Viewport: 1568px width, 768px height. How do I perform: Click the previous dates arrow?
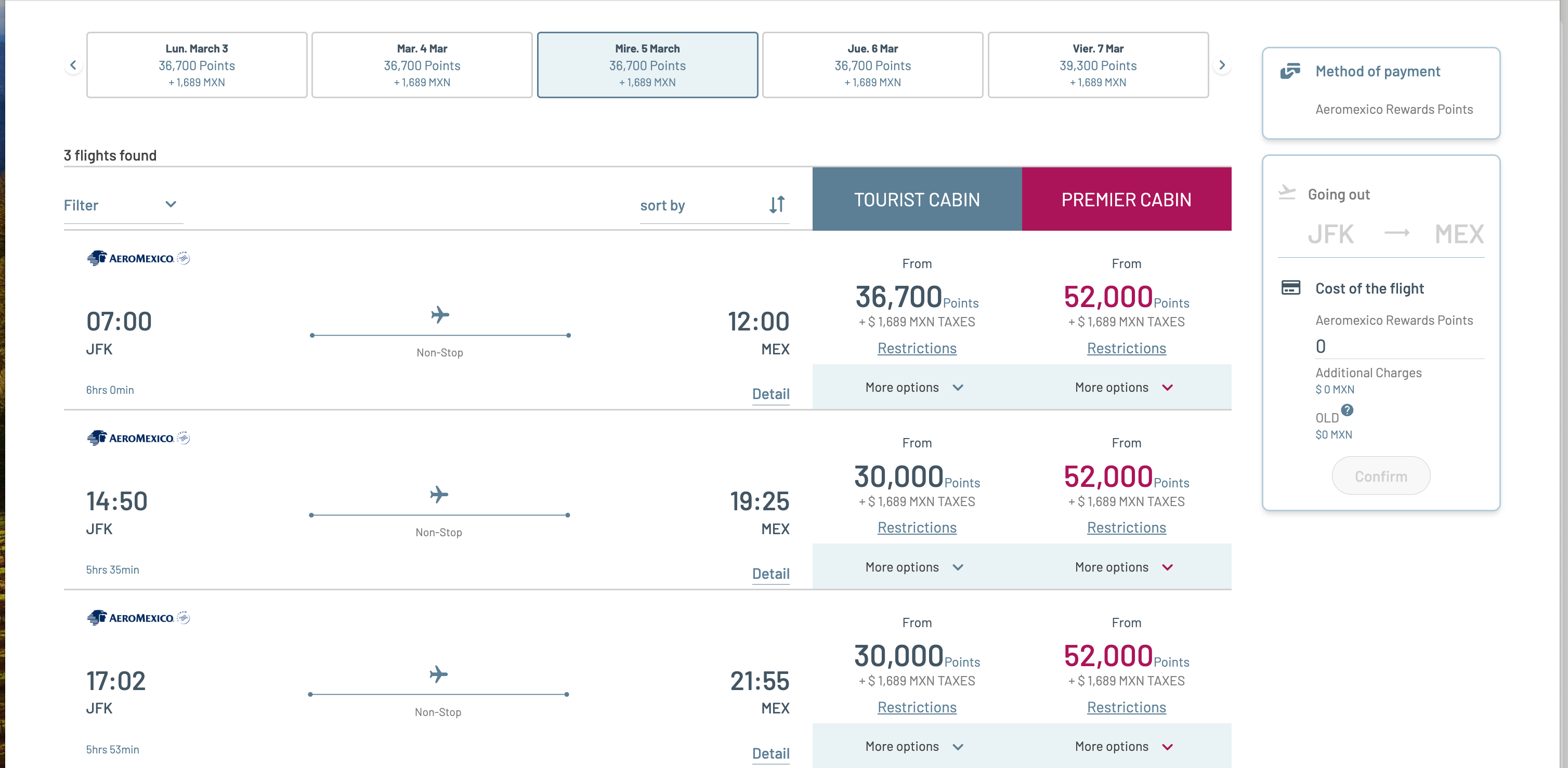click(x=73, y=65)
